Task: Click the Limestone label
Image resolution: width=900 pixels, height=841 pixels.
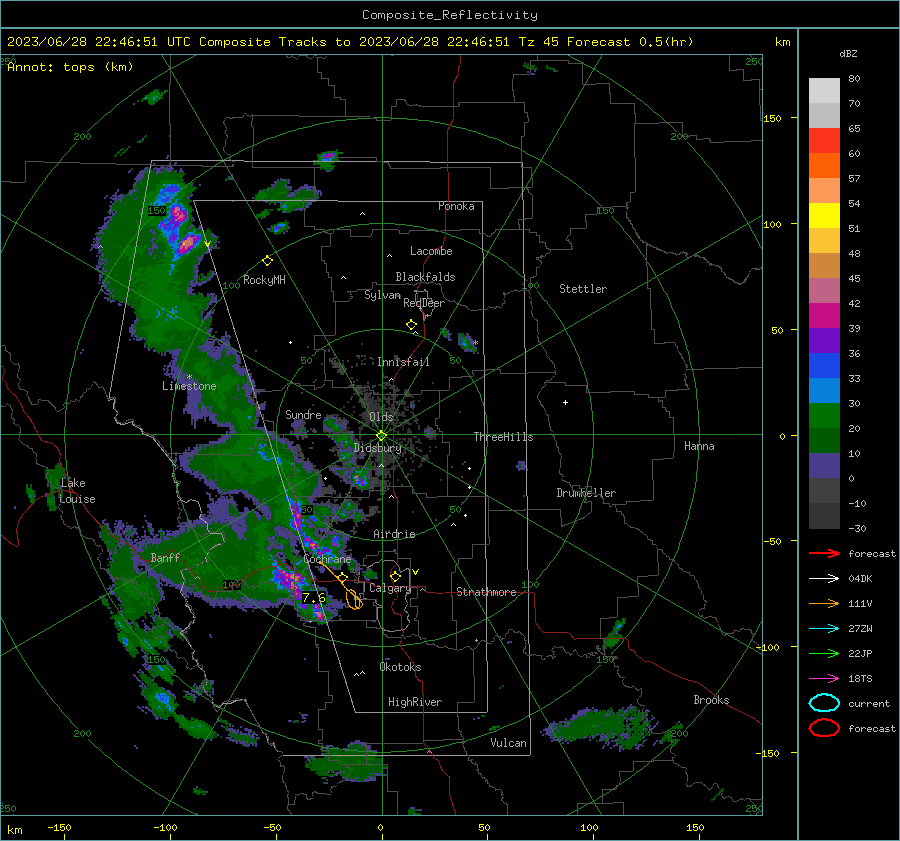Action: pyautogui.click(x=189, y=386)
